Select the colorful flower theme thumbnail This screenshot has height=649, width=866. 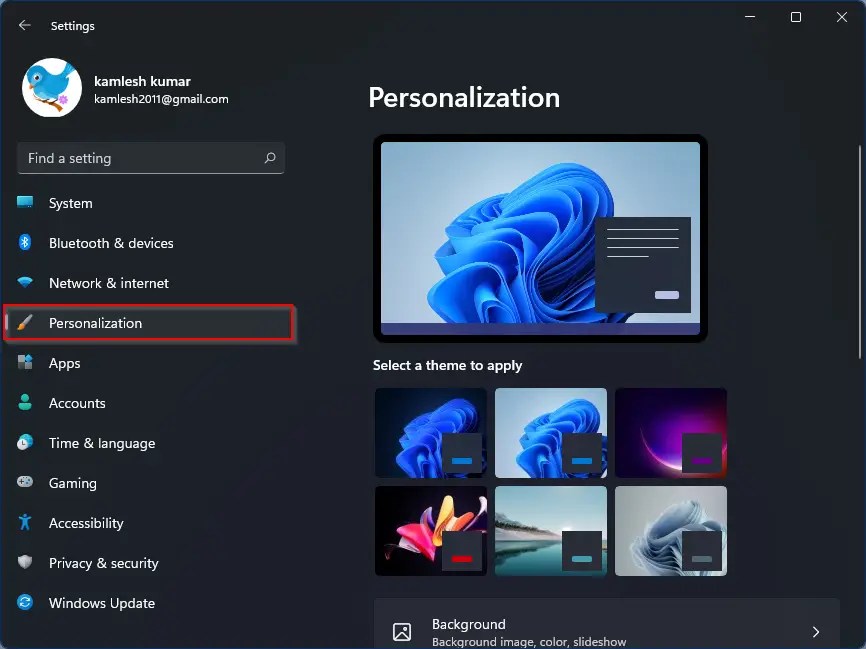(430, 531)
